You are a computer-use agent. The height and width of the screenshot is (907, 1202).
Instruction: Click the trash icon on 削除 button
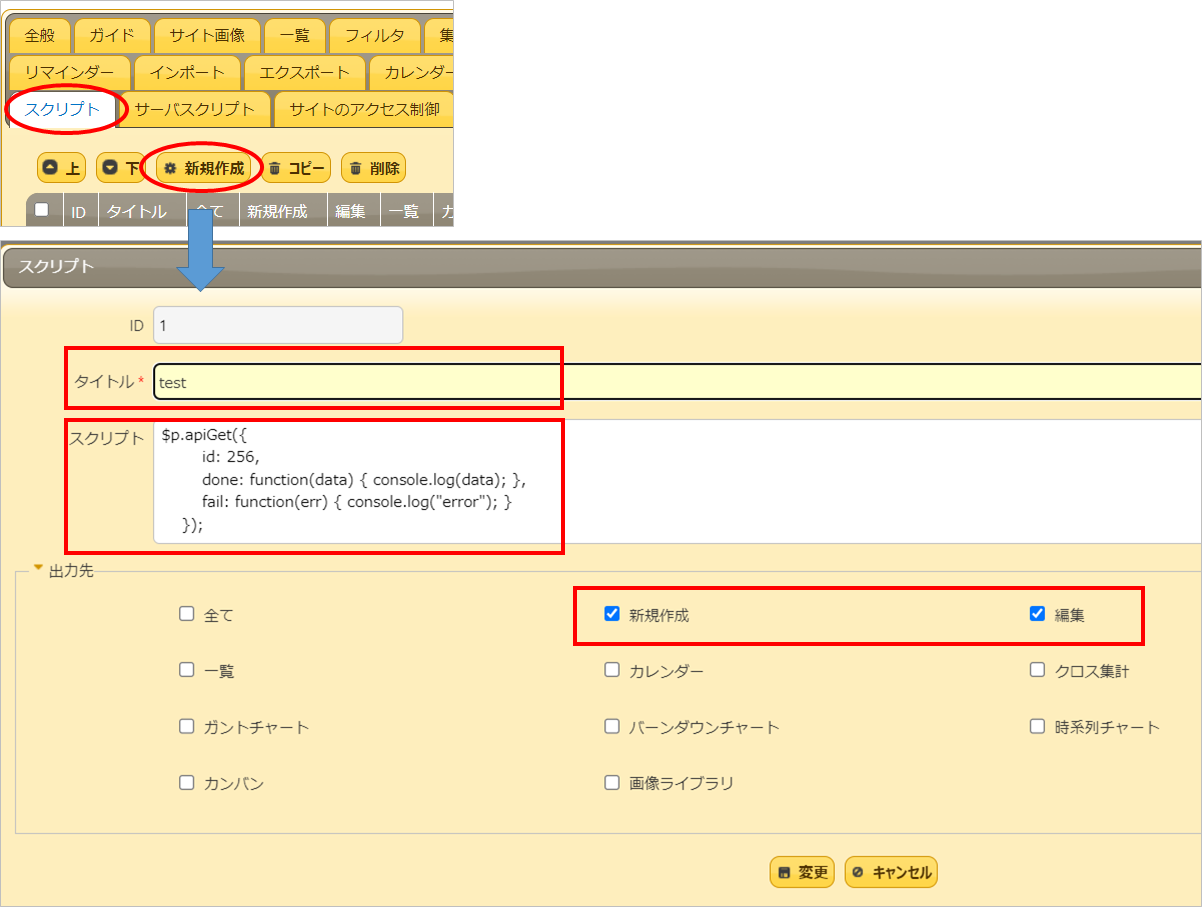354,167
